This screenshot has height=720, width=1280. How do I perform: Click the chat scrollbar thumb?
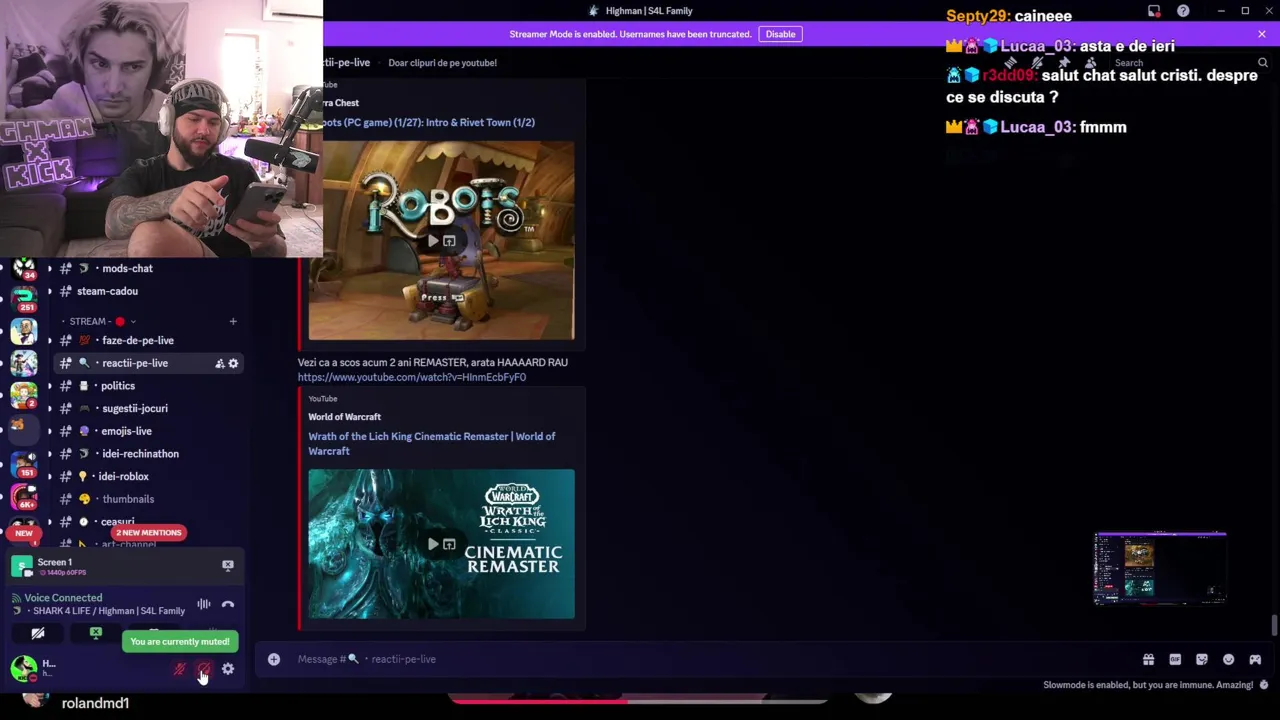click(x=1274, y=625)
